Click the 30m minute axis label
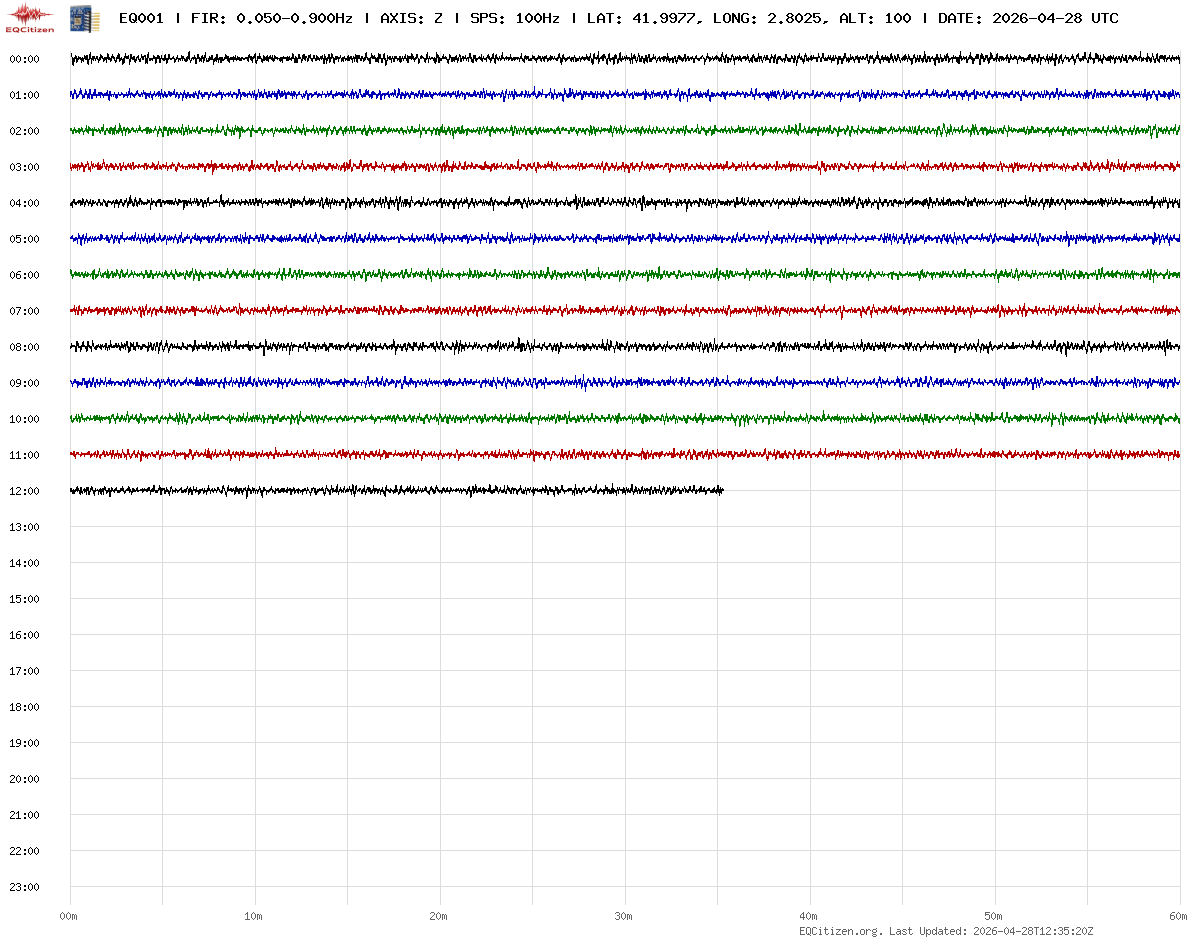Screen dimensions: 1200x940 point(624,916)
